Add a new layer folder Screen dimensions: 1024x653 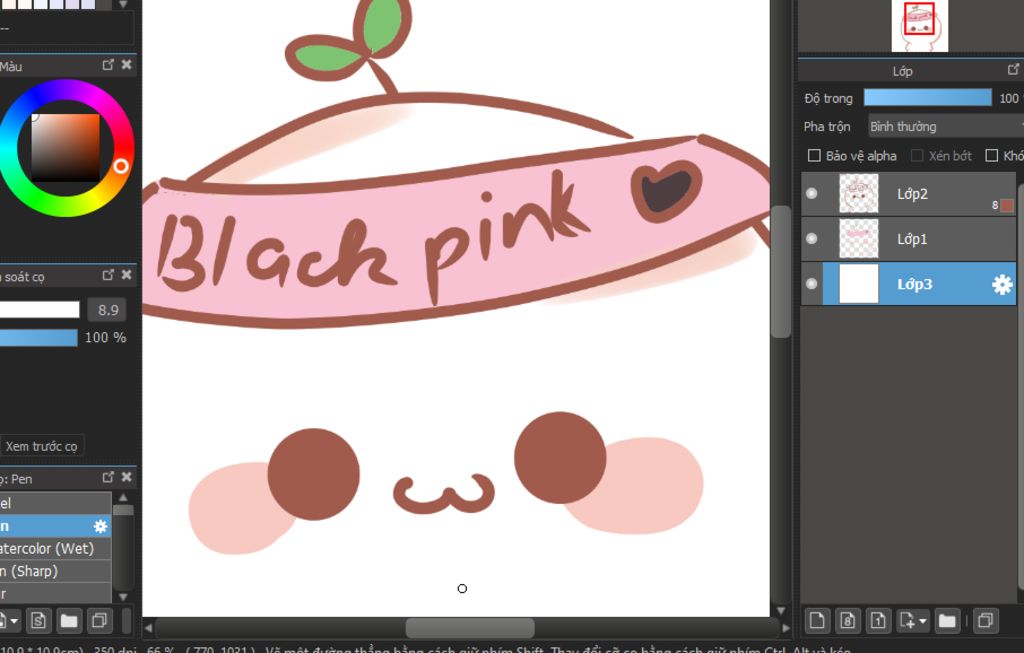947,620
